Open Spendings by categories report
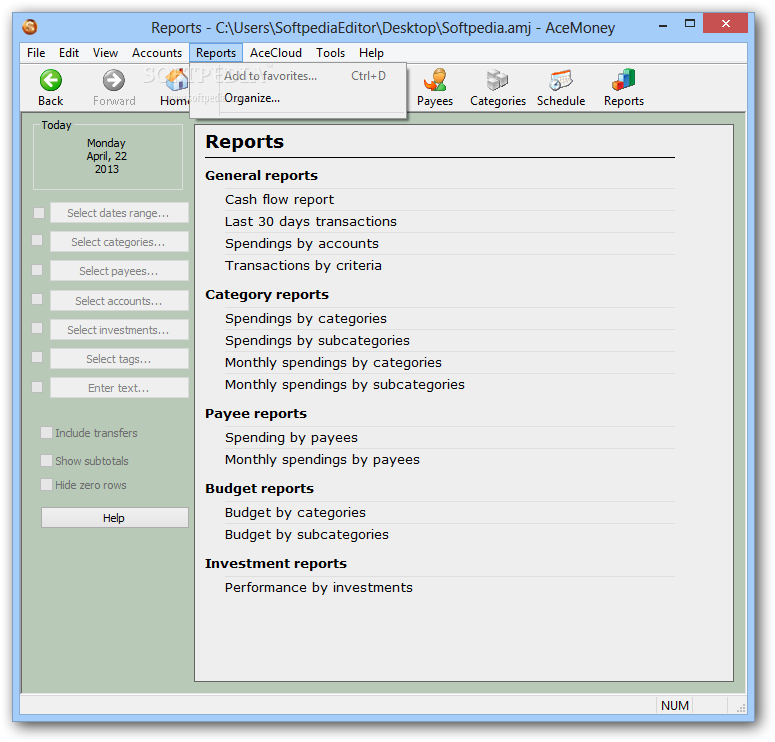The image size is (775, 742). click(x=305, y=318)
